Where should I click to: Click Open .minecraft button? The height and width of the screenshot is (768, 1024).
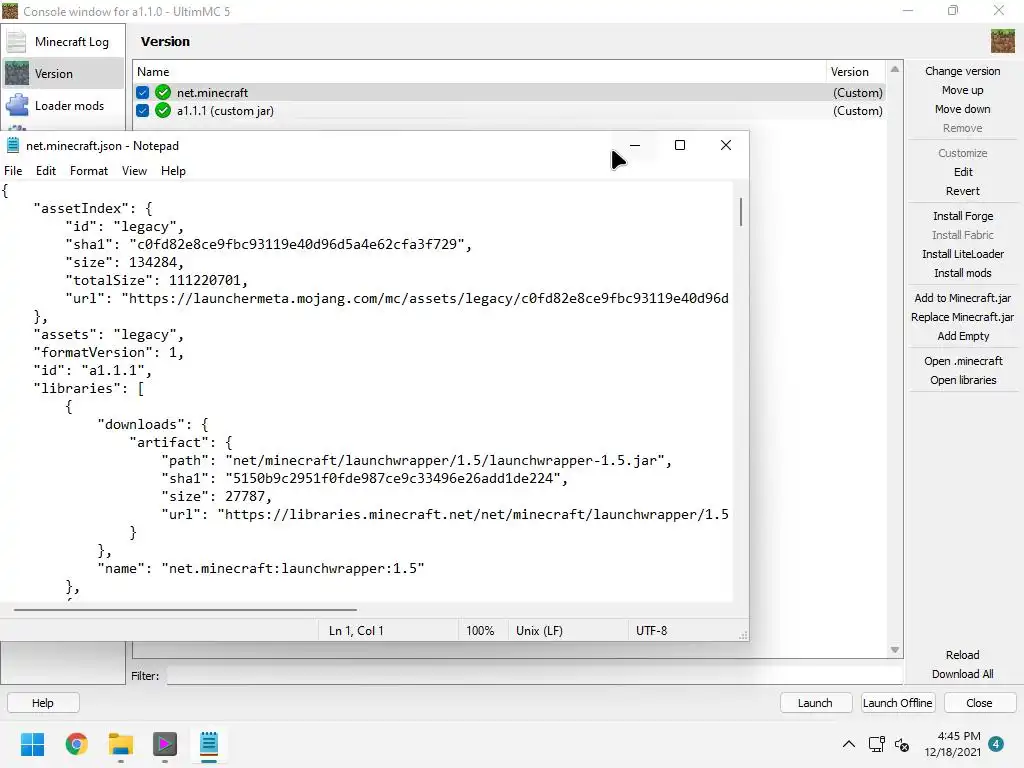coord(963,360)
